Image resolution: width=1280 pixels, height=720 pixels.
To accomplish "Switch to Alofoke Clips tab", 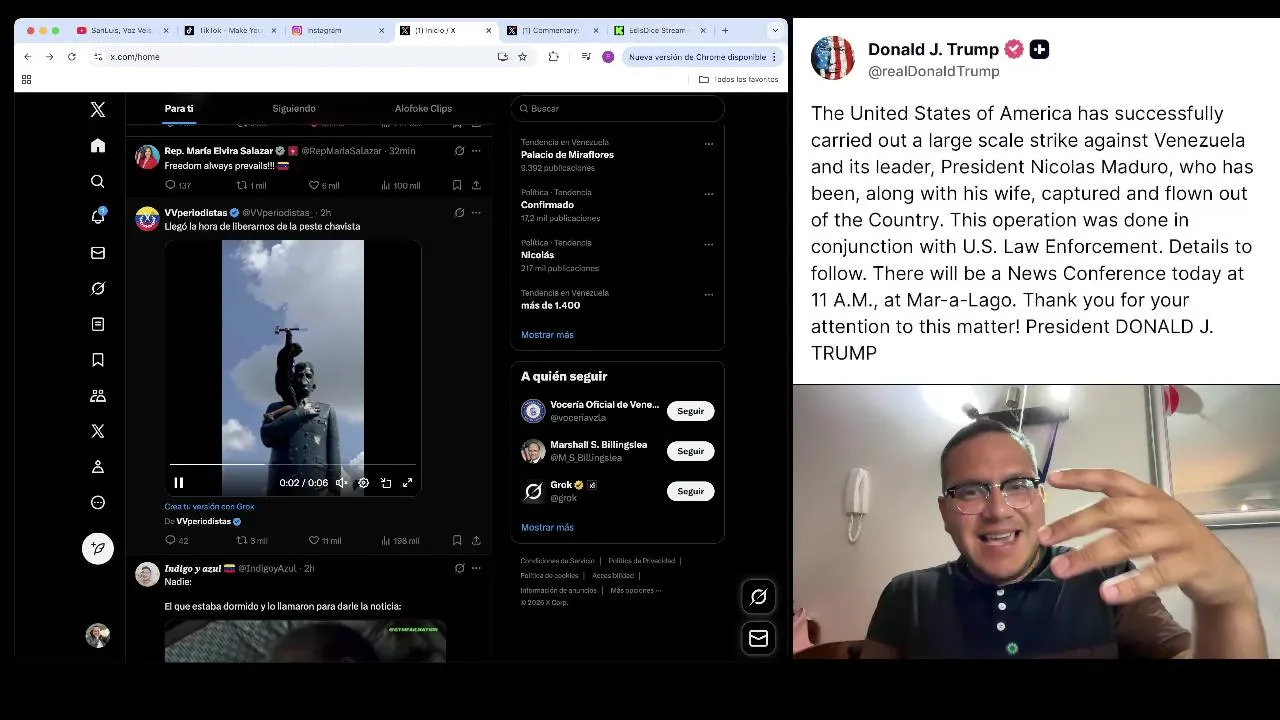I will pos(423,108).
